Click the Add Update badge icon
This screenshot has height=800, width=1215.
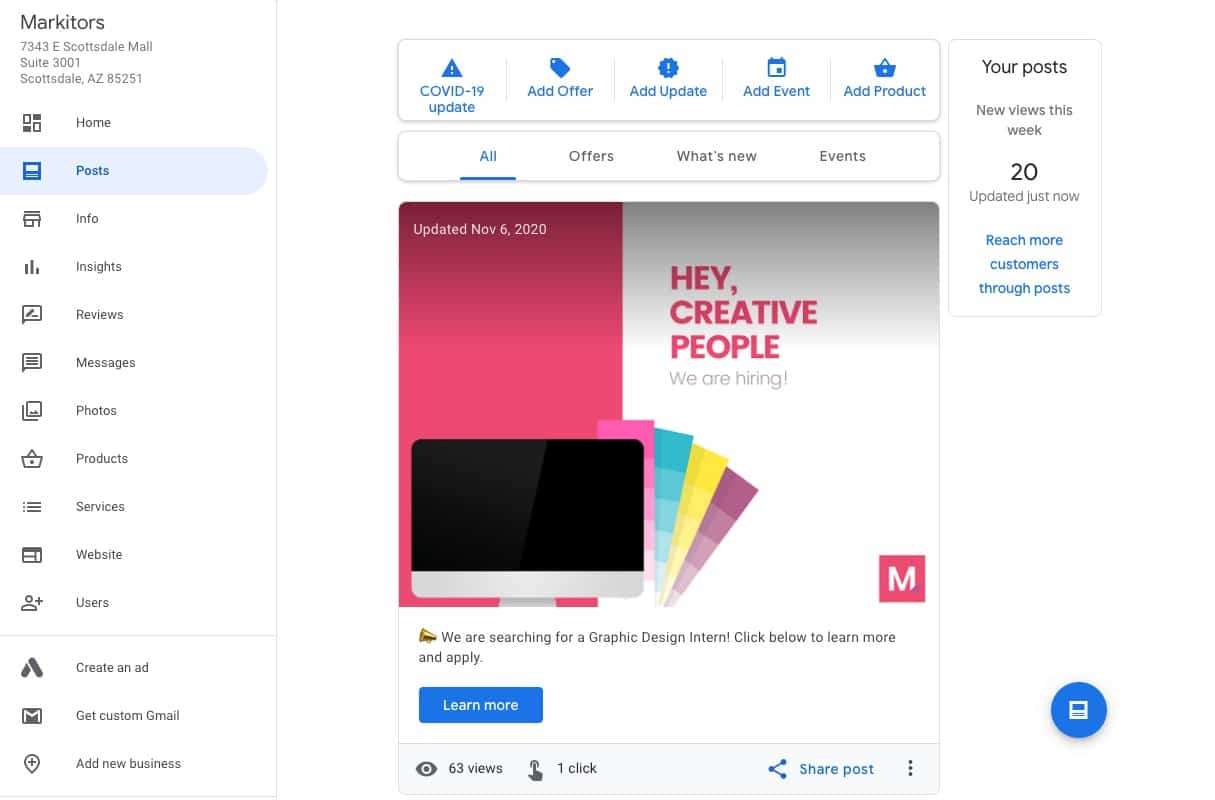point(668,68)
